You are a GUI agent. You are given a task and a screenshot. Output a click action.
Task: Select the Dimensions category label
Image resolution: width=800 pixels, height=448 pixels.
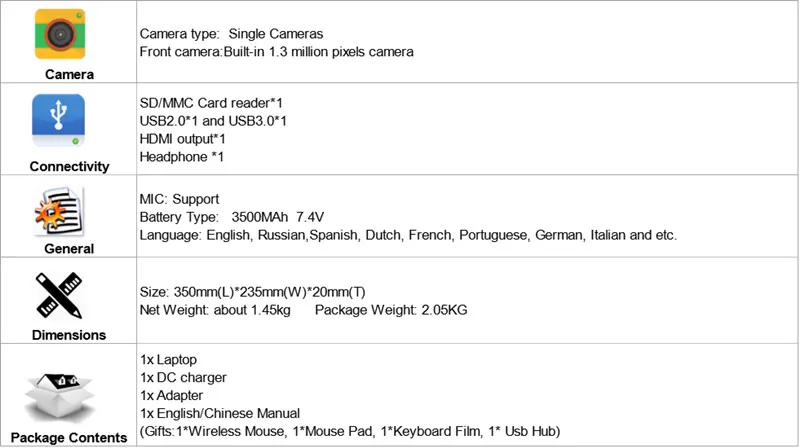(69, 335)
